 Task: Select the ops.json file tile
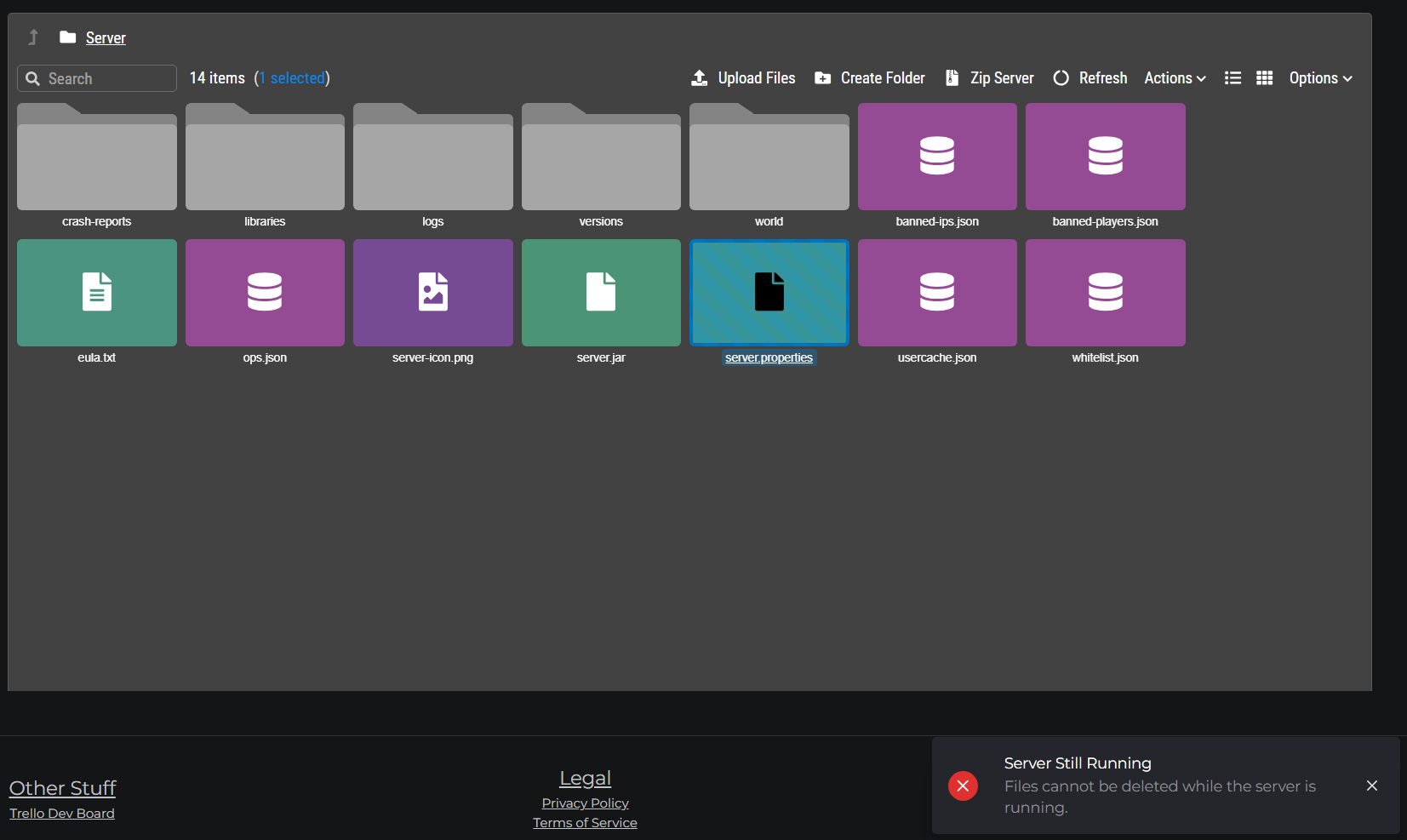[265, 293]
